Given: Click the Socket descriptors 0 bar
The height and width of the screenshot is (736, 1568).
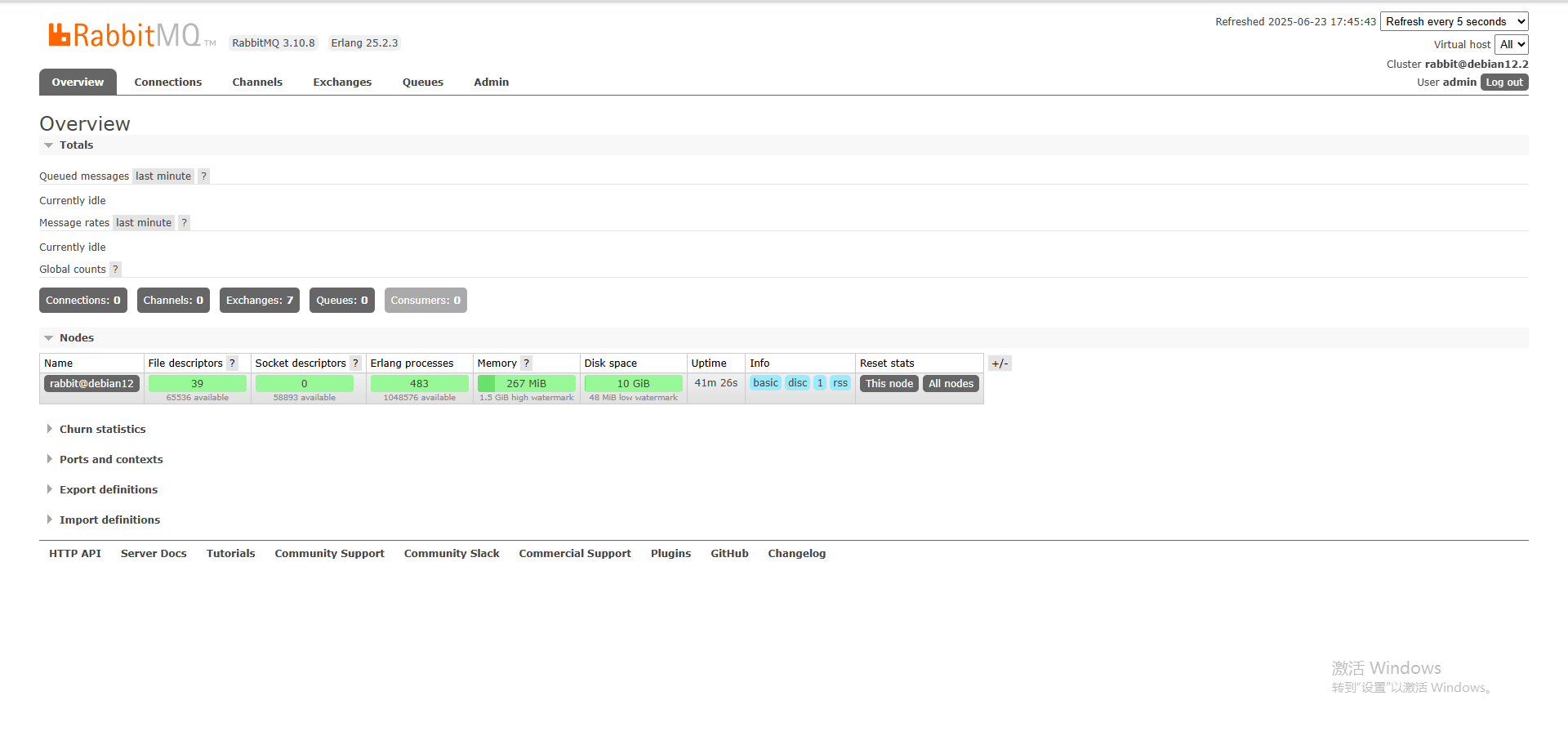Looking at the screenshot, I should tap(305, 383).
